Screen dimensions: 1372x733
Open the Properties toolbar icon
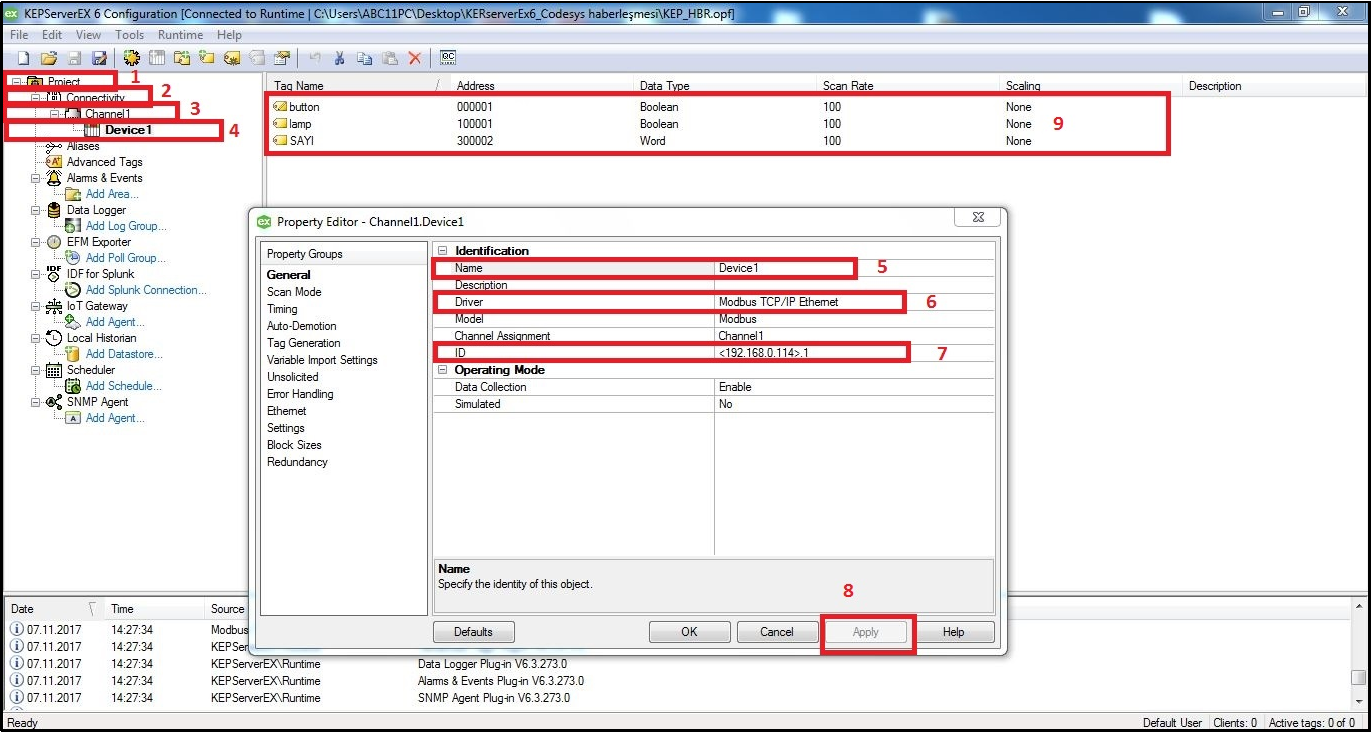(x=282, y=58)
